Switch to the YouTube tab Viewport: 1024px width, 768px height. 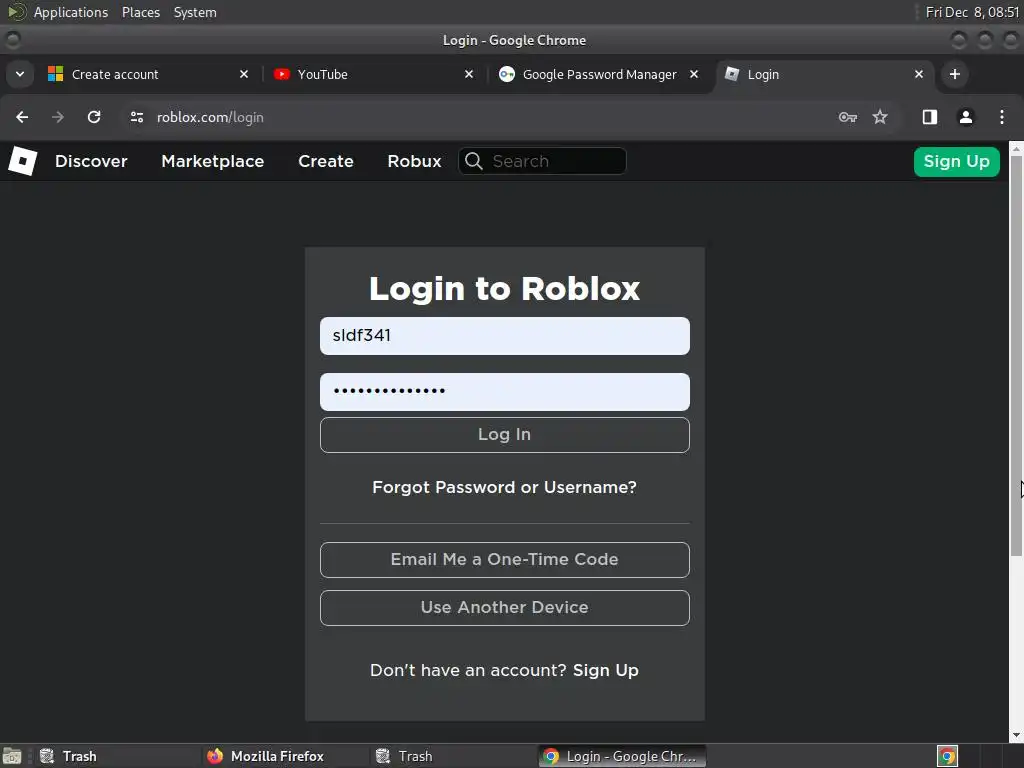(x=374, y=74)
